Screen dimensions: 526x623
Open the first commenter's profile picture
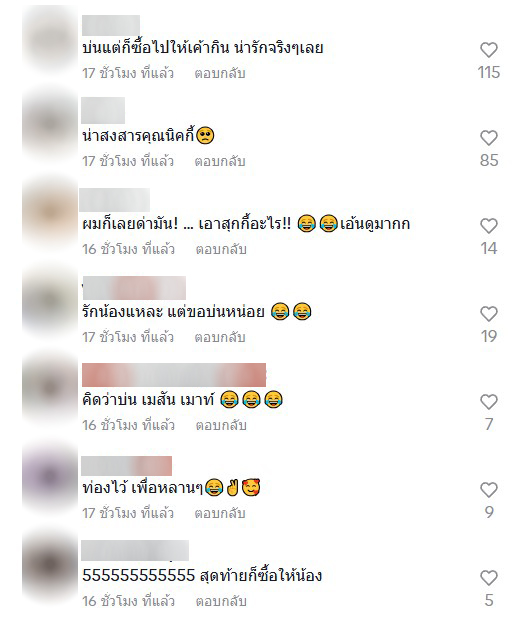coord(50,40)
